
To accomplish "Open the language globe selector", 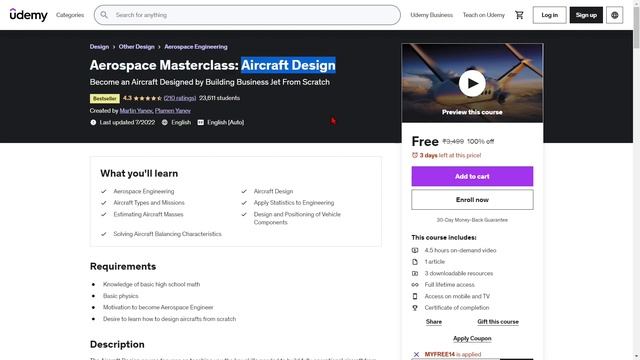I will 614,15.
